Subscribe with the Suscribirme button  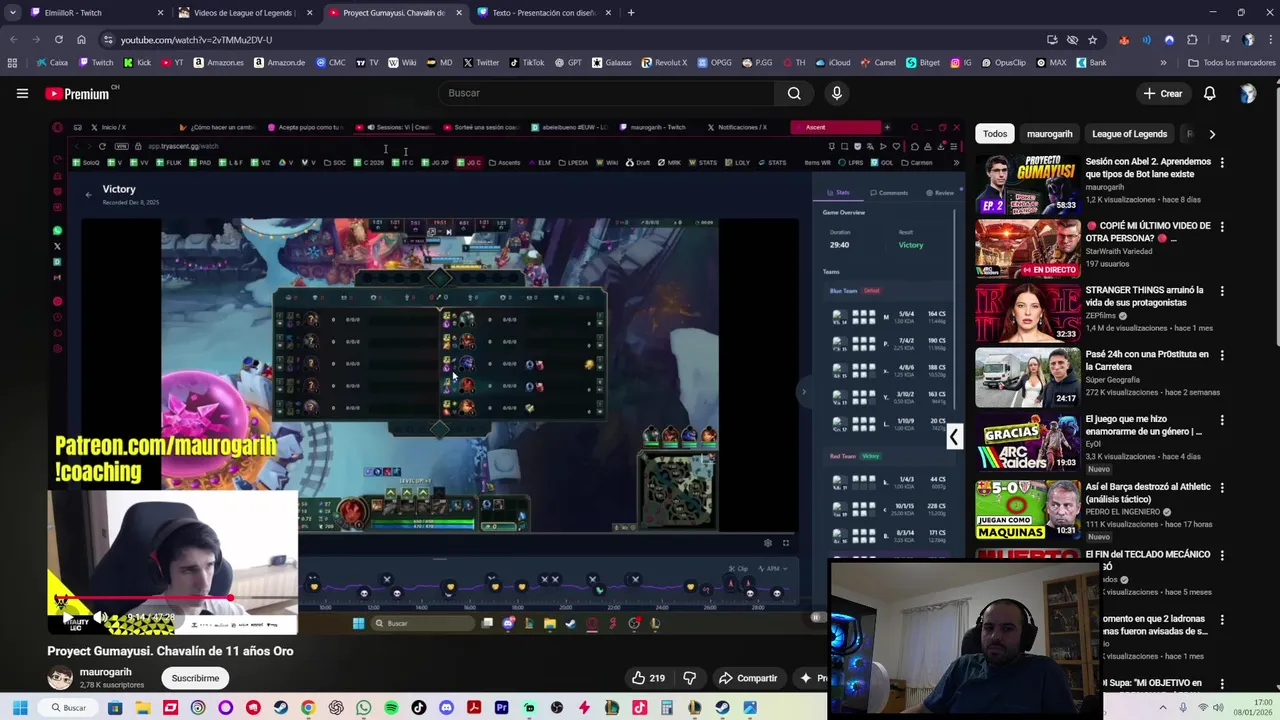click(x=195, y=678)
